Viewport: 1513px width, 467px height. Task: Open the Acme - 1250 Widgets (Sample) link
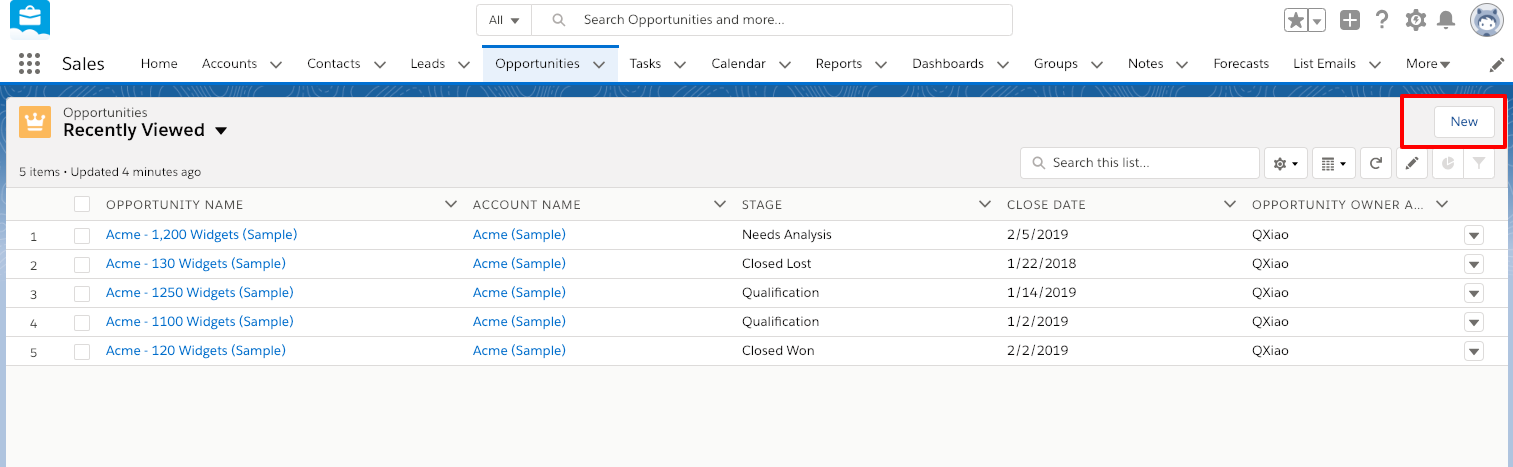(200, 293)
